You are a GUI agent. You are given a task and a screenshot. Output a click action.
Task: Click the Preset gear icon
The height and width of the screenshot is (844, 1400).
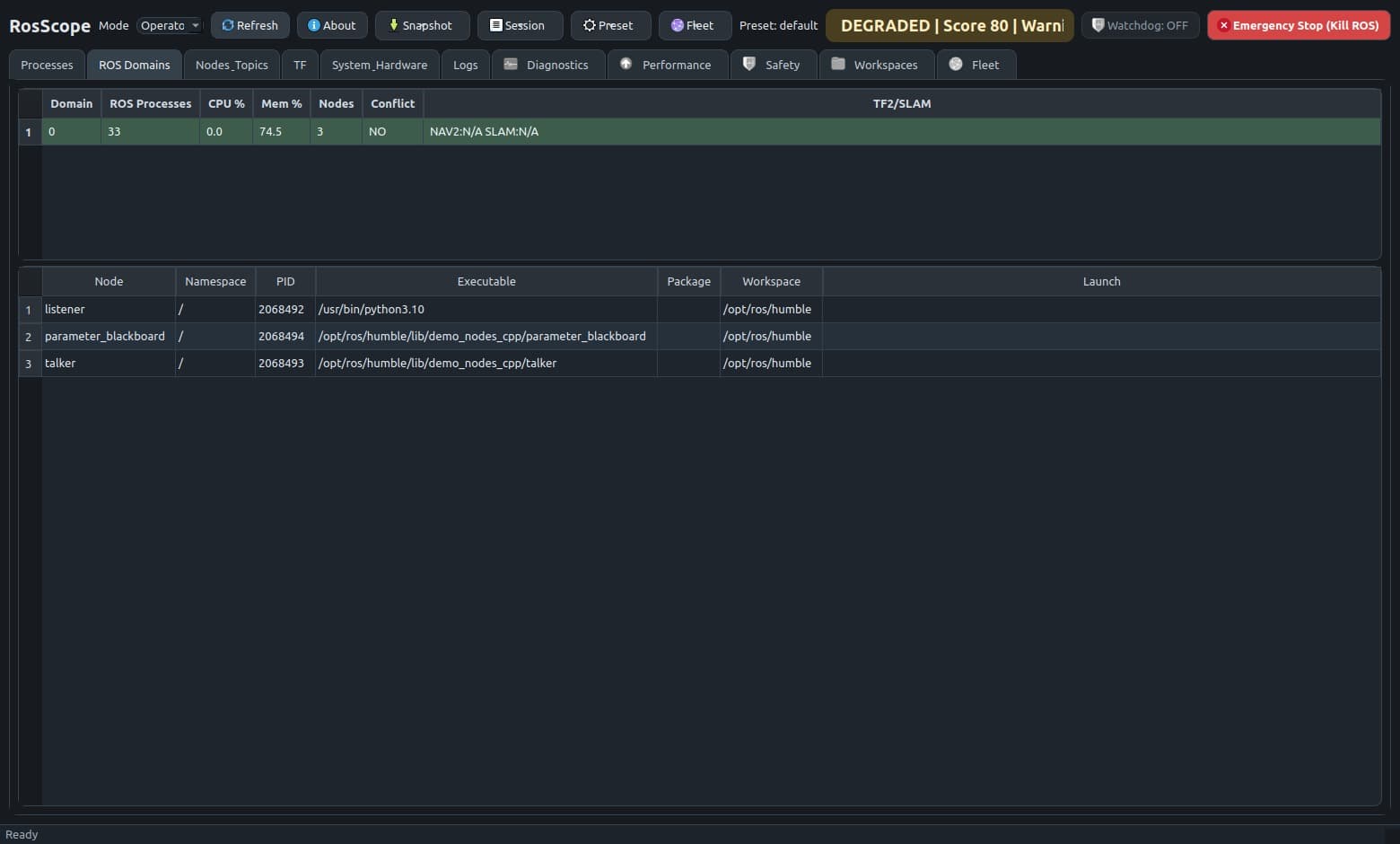(x=589, y=25)
